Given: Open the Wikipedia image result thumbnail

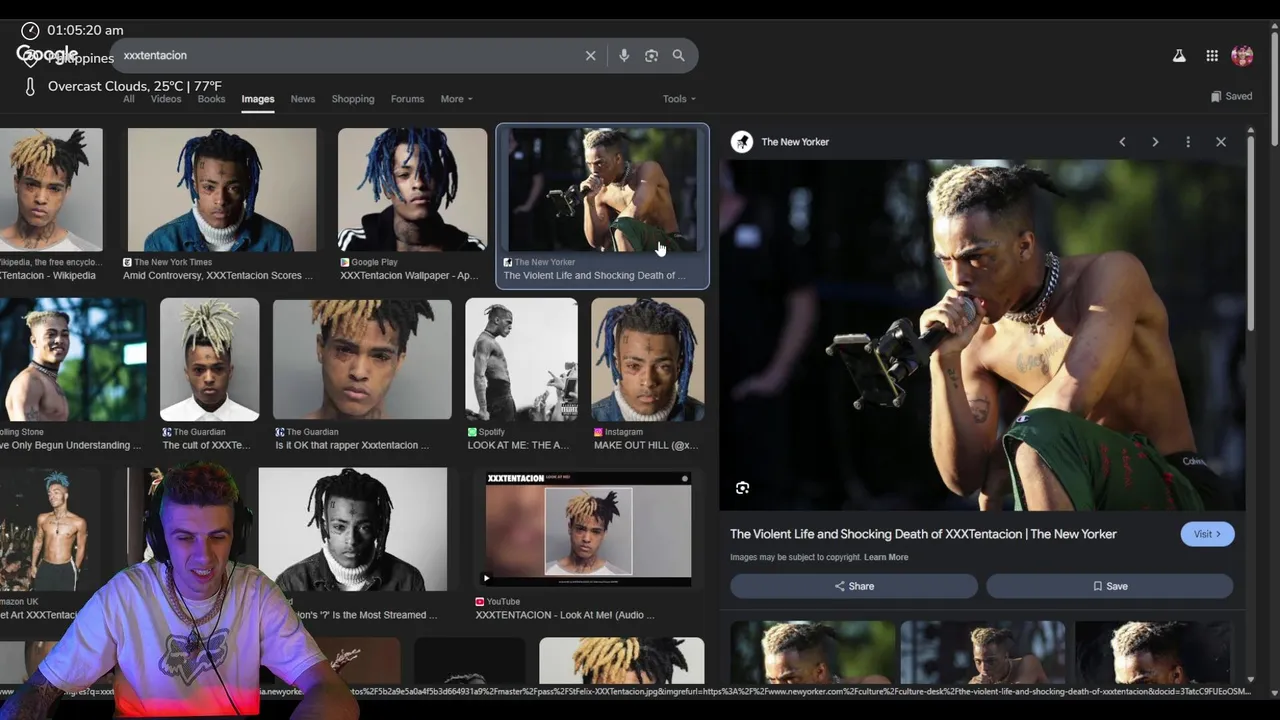Looking at the screenshot, I should point(51,190).
